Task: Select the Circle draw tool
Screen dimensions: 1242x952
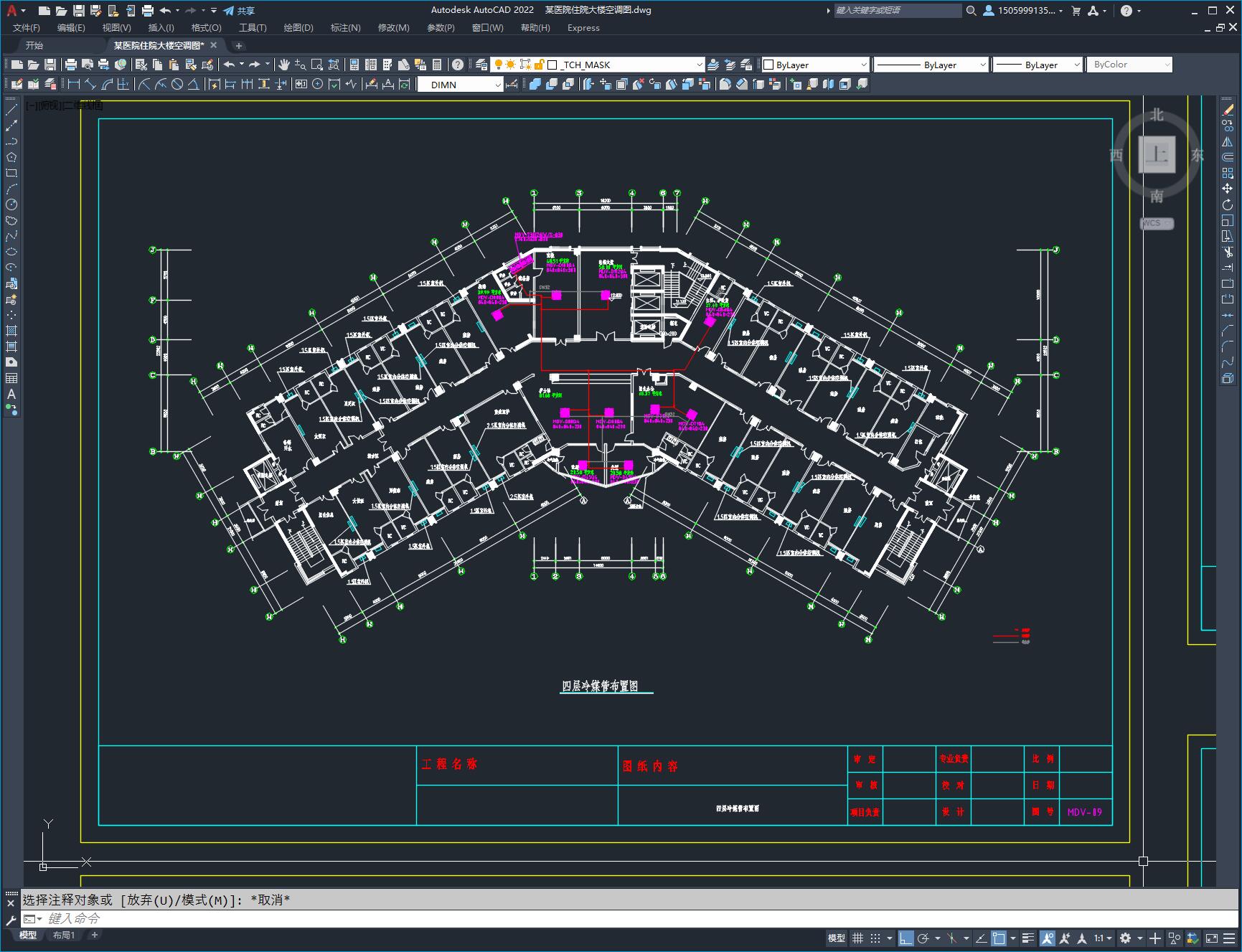Action: (11, 204)
